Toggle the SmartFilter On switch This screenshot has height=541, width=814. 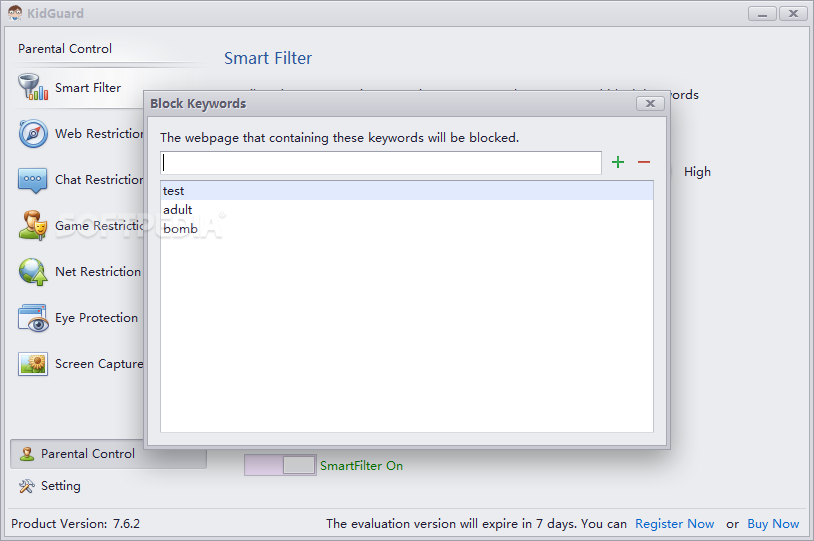[x=280, y=465]
